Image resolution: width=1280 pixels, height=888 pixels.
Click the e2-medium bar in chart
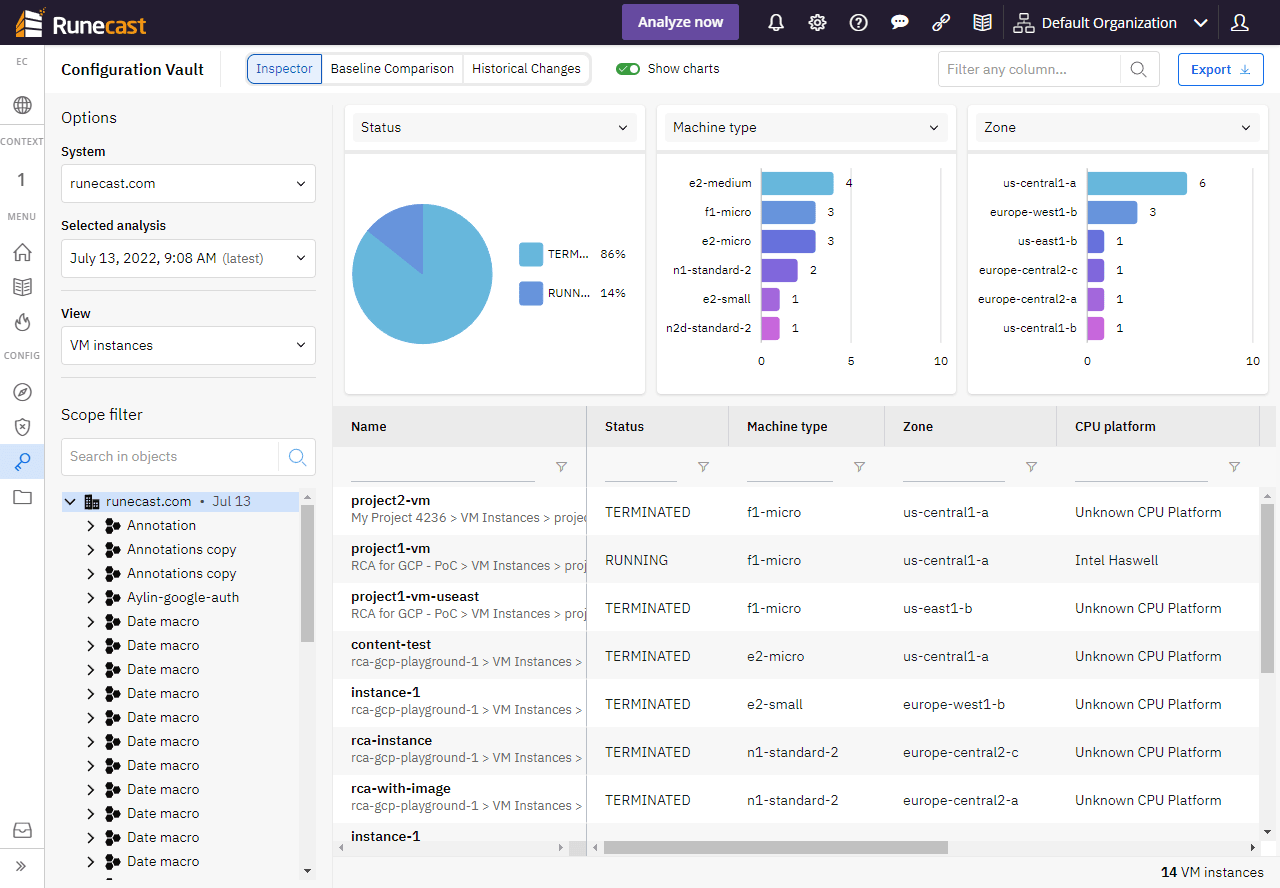797,183
